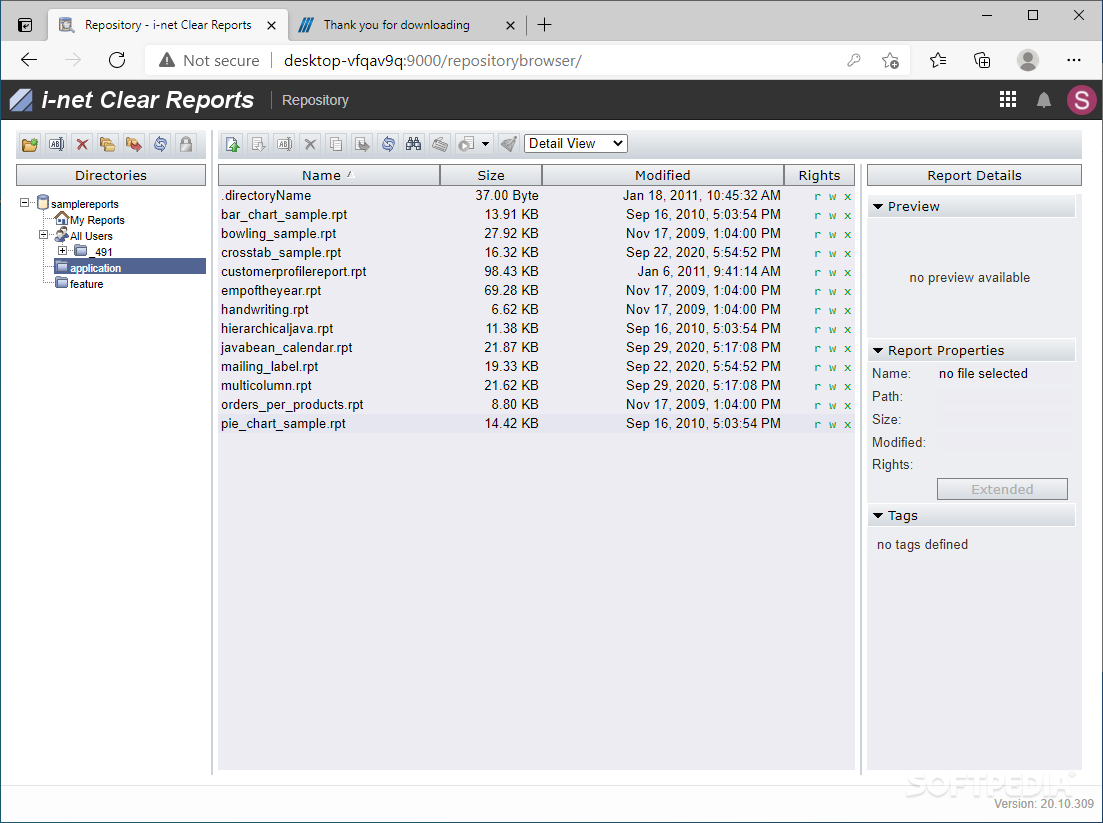Viewport: 1103px width, 823px height.
Task: Click the move report icon in file toolbar
Action: tap(362, 144)
